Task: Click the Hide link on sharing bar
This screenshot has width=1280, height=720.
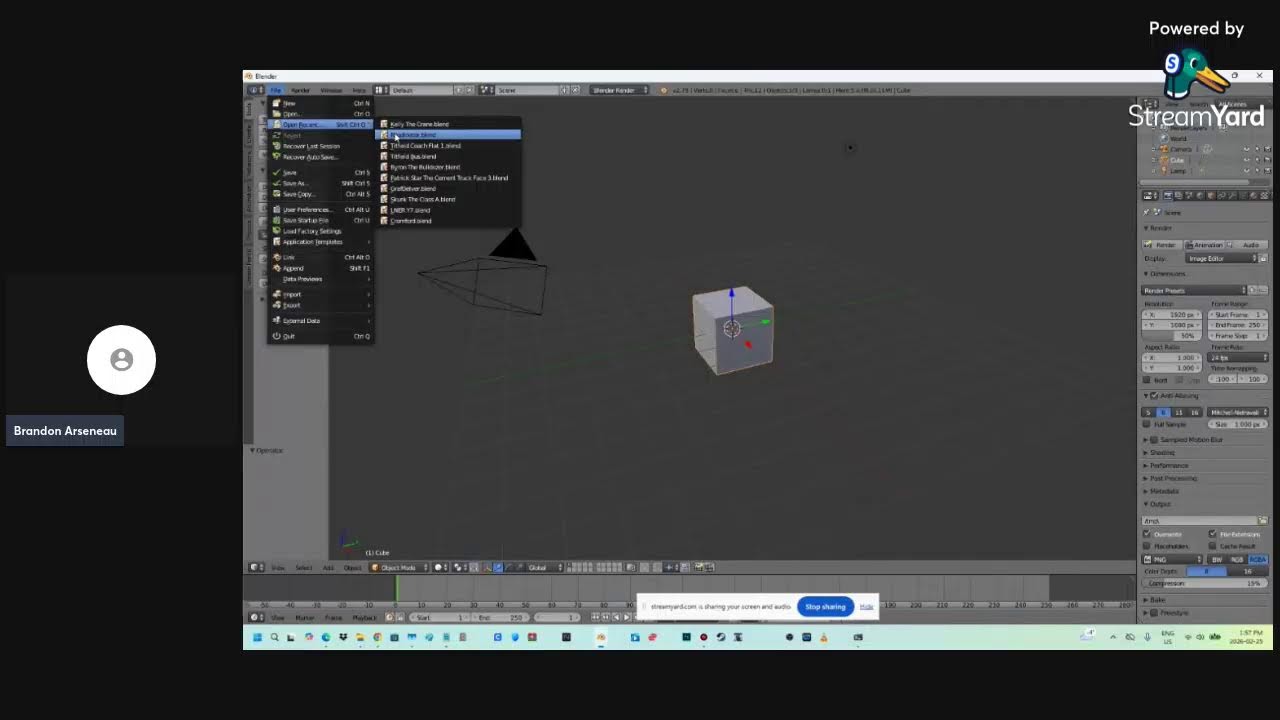Action: pos(866,607)
